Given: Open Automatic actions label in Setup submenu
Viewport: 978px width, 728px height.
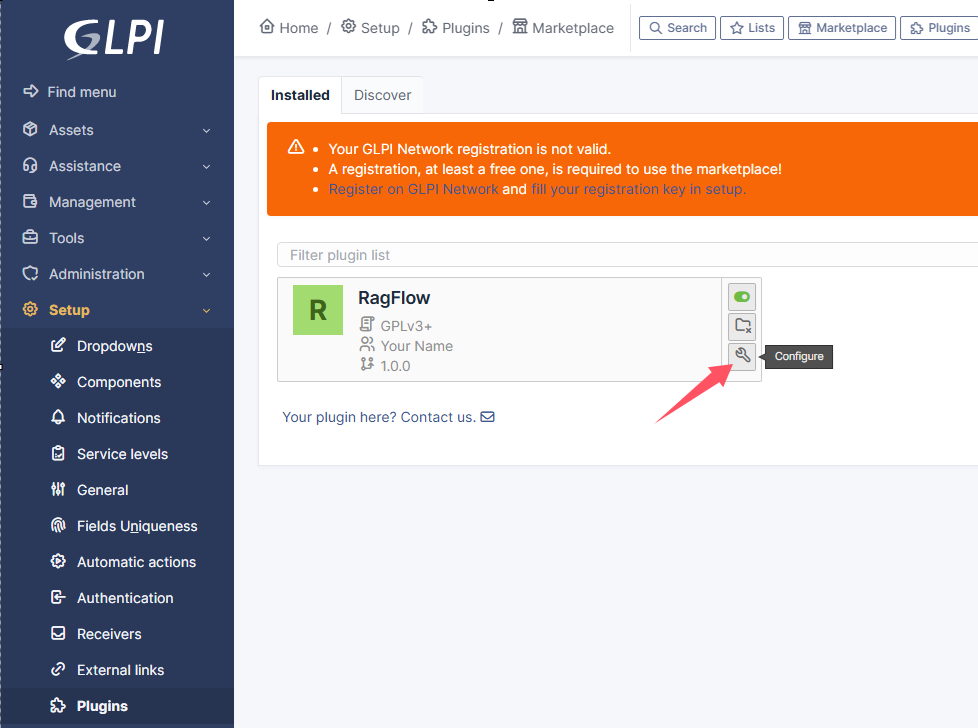Looking at the screenshot, I should (x=137, y=563).
